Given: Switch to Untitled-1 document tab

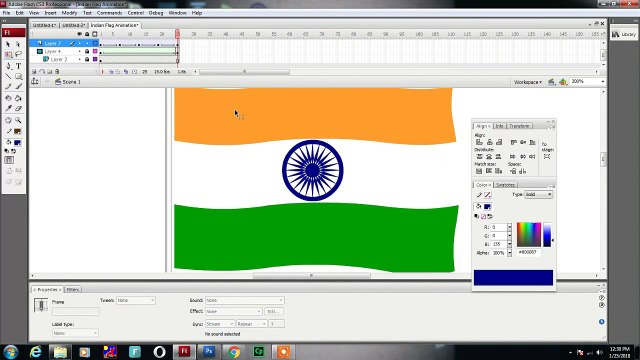Looking at the screenshot, I should click(44, 25).
